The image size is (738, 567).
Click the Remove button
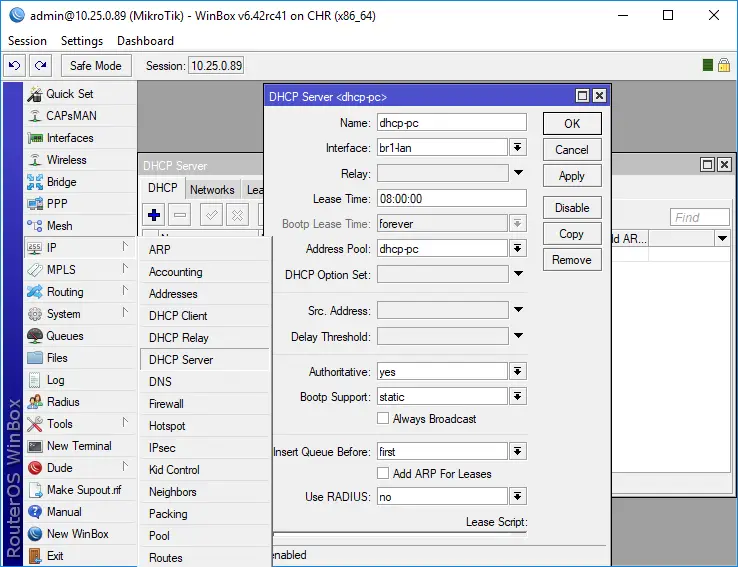[x=572, y=260]
